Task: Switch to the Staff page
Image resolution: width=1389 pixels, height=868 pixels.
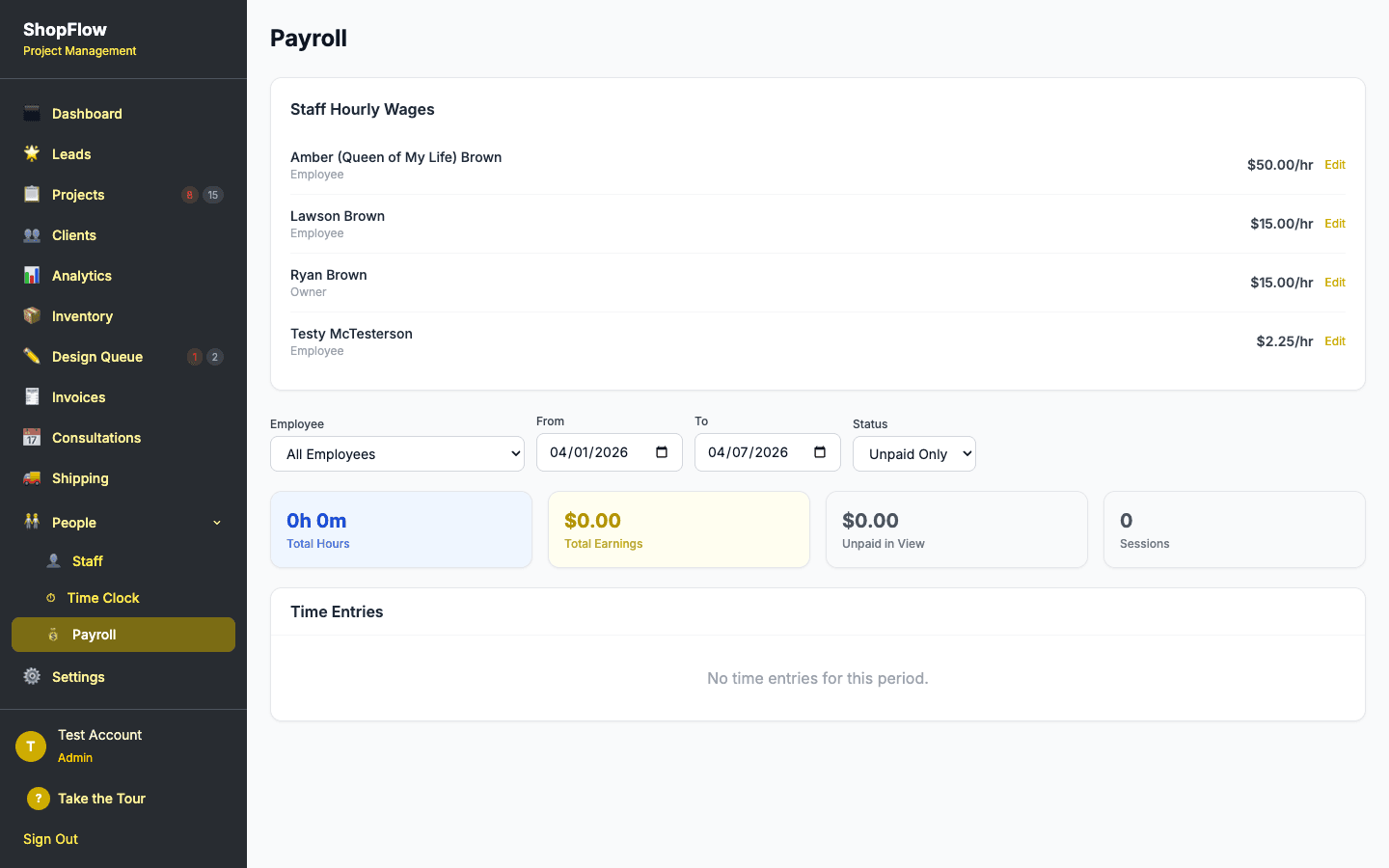Action: pyautogui.click(x=85, y=560)
